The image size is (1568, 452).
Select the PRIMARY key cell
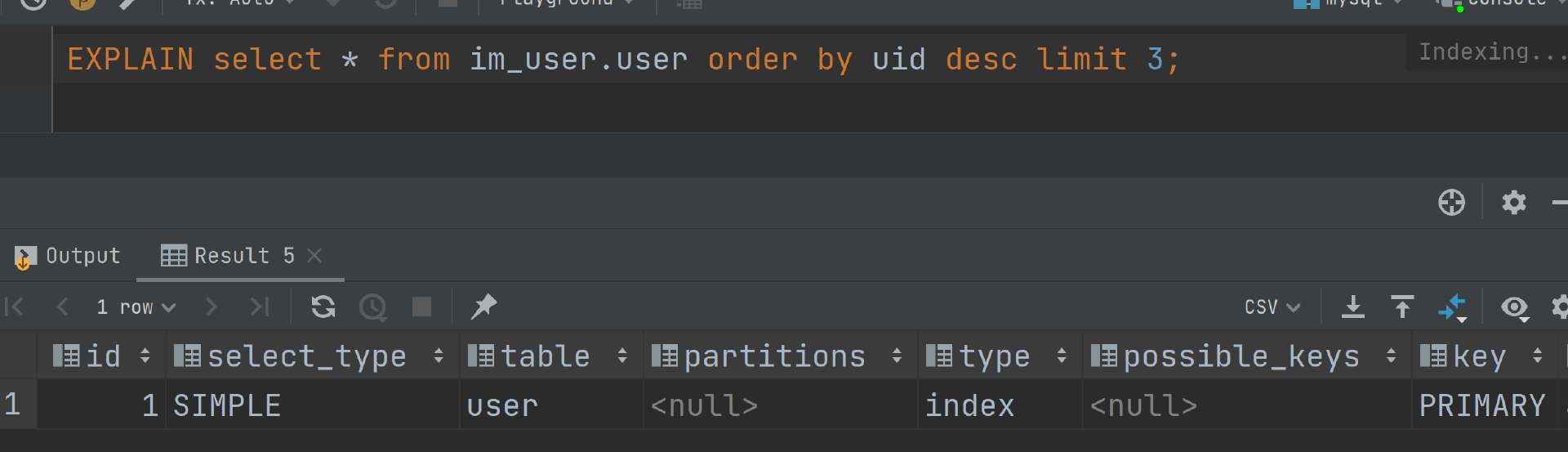pyautogui.click(x=1481, y=405)
